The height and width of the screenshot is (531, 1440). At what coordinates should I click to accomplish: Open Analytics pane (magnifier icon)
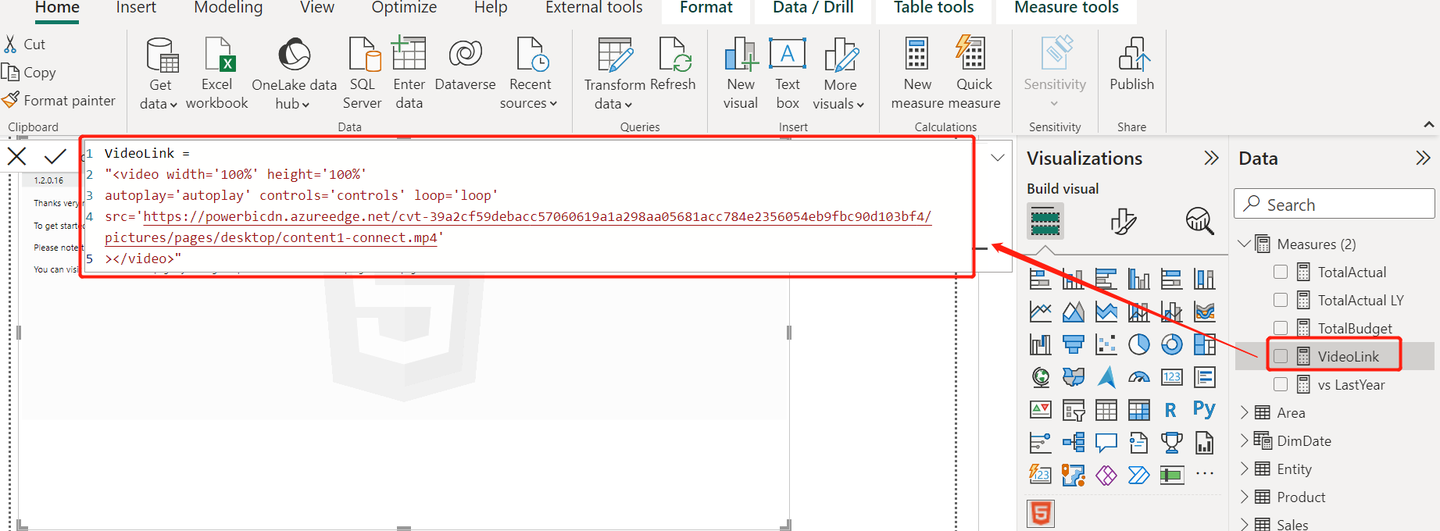pyautogui.click(x=1199, y=221)
